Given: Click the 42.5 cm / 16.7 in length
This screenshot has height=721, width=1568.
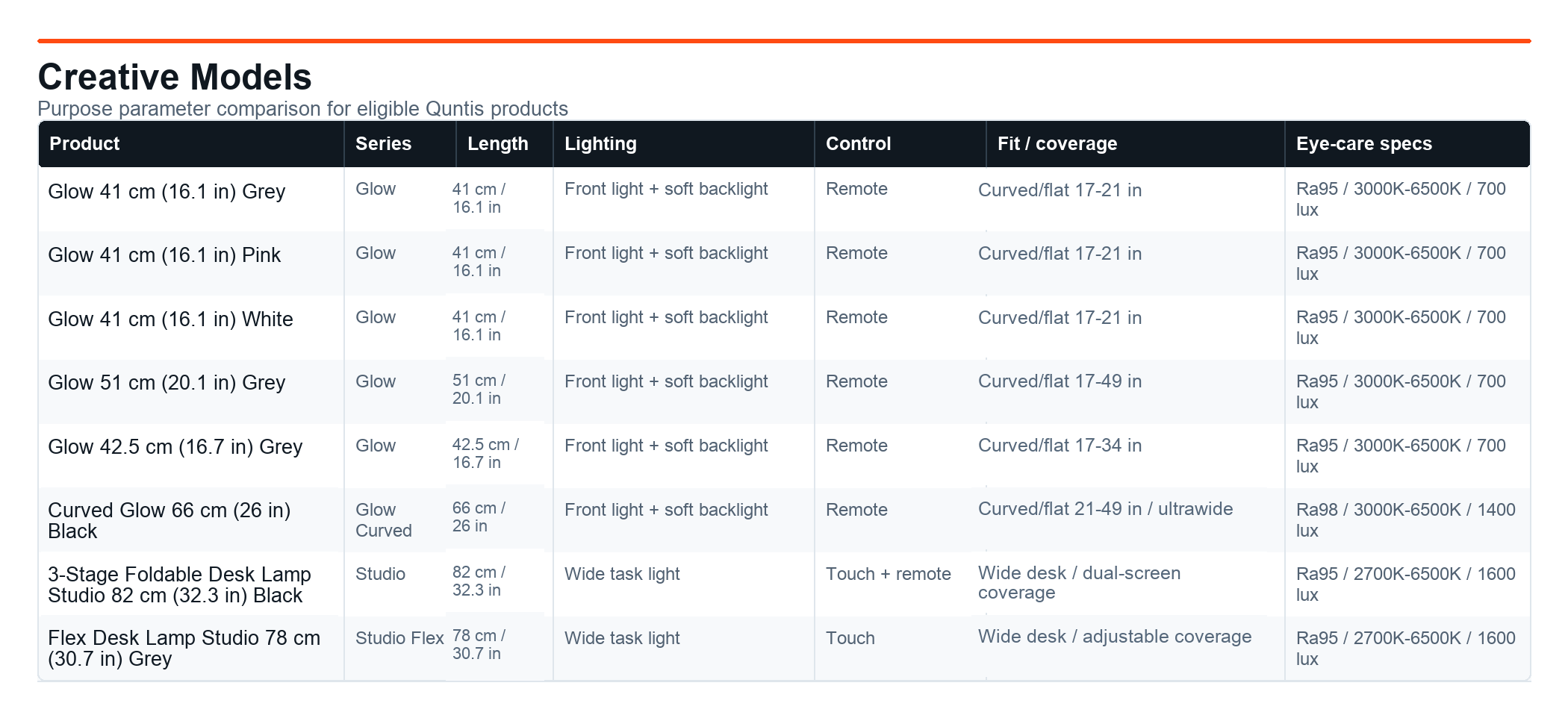Looking at the screenshot, I should point(485,454).
